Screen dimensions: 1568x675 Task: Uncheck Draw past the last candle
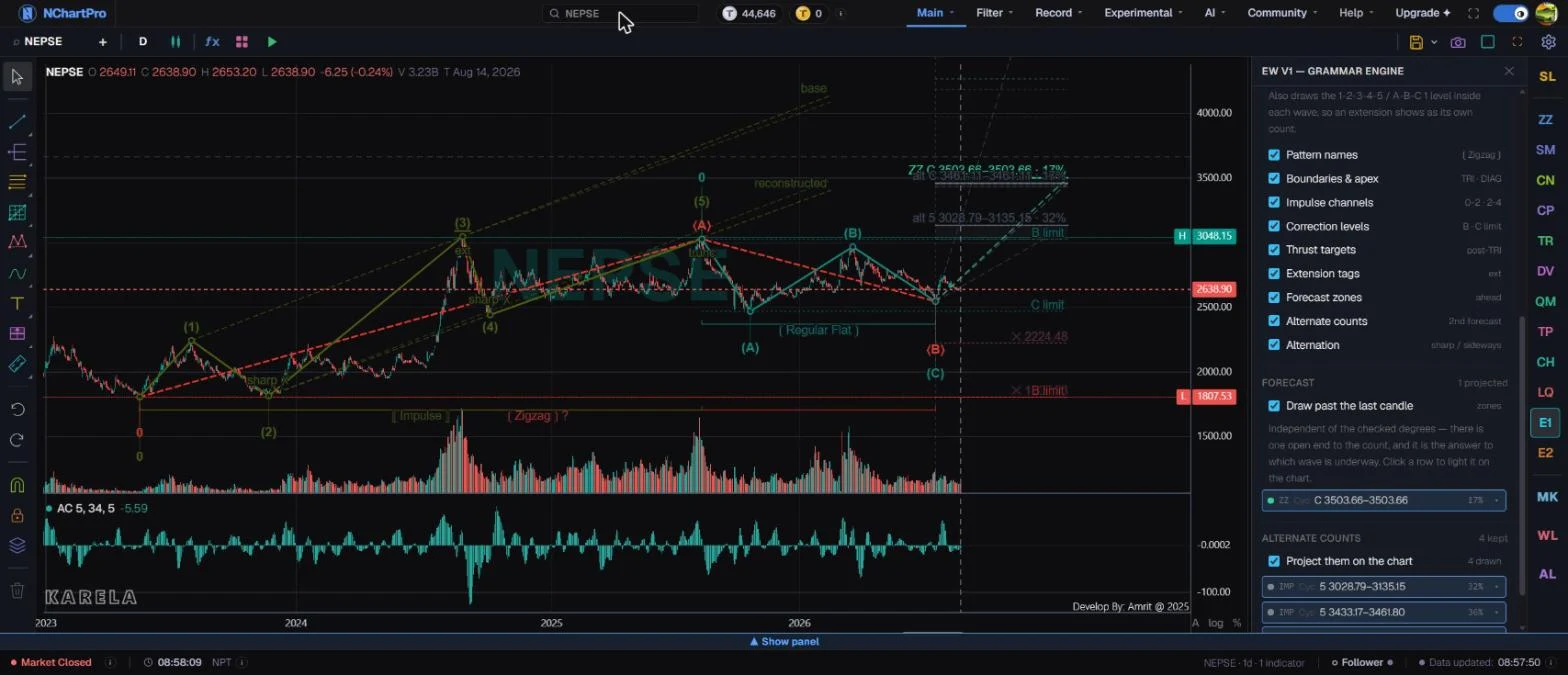1274,406
